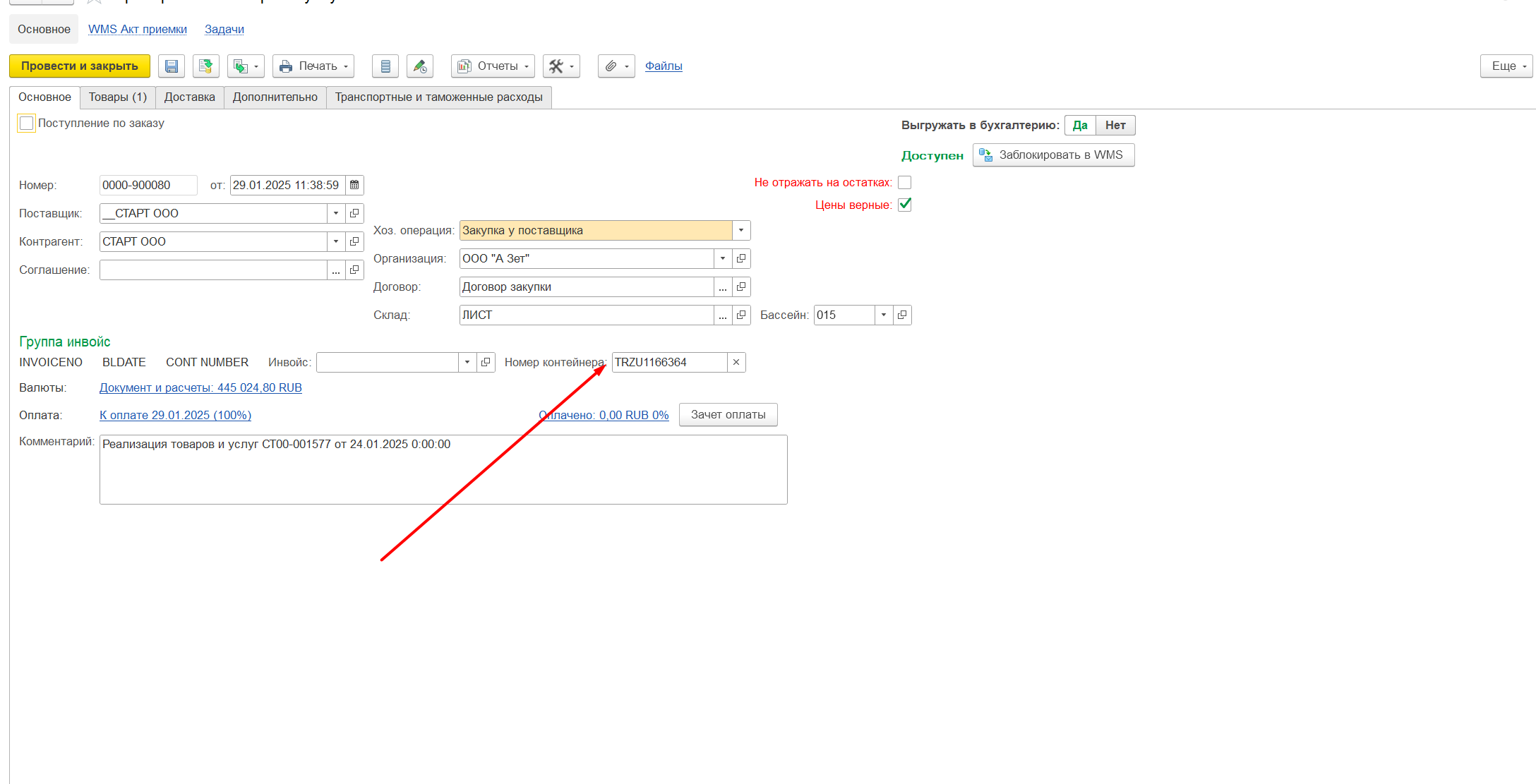Open the create-based-on icon dropdown
Viewport: 1536px width, 784px height.
click(246, 66)
